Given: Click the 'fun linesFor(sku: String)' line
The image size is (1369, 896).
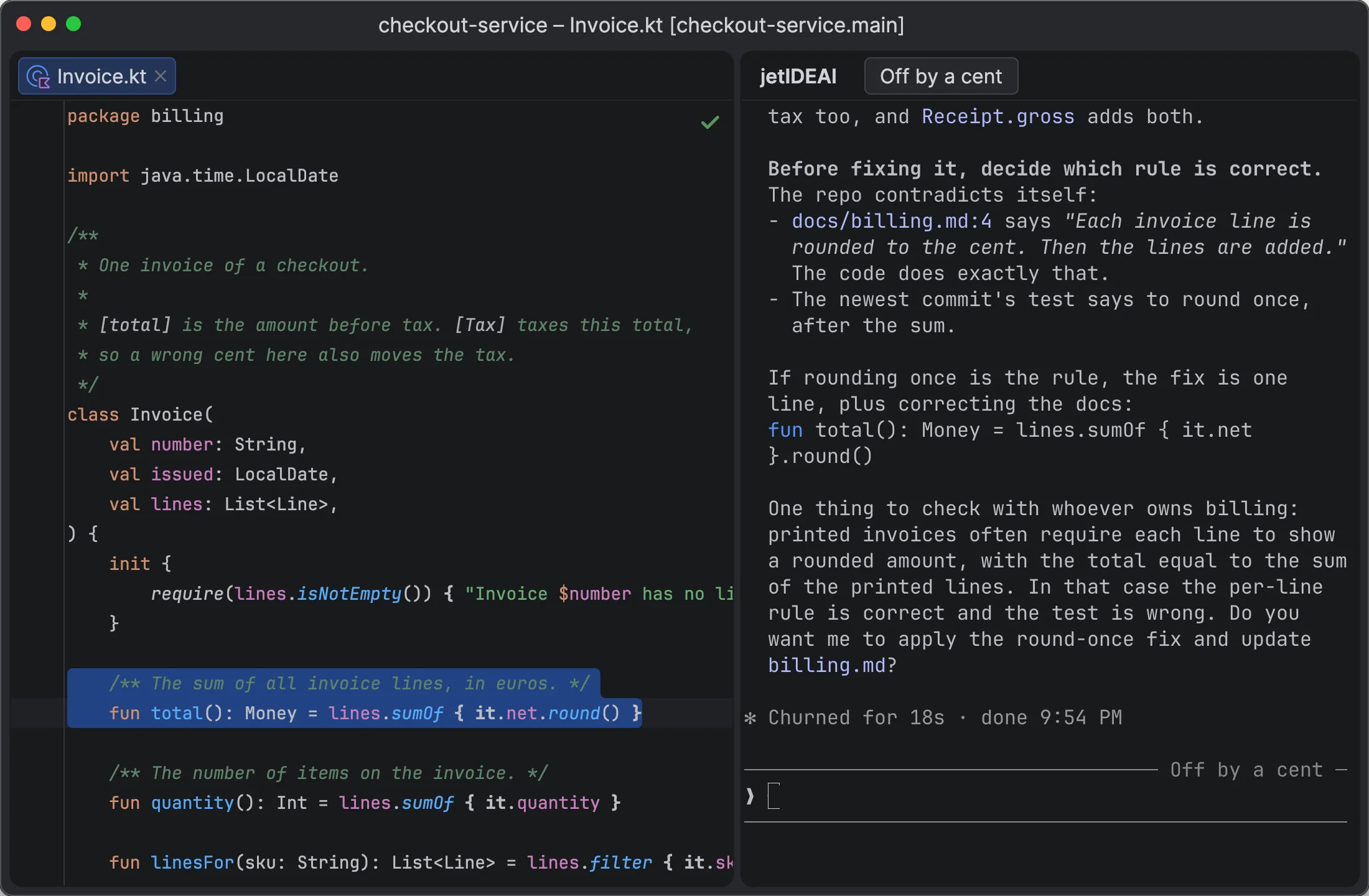Looking at the screenshot, I should [421, 862].
